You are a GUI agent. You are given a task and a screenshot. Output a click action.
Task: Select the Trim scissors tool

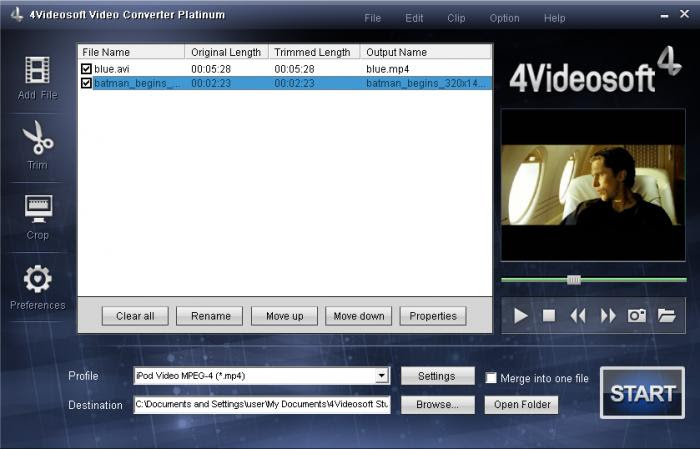click(37, 138)
